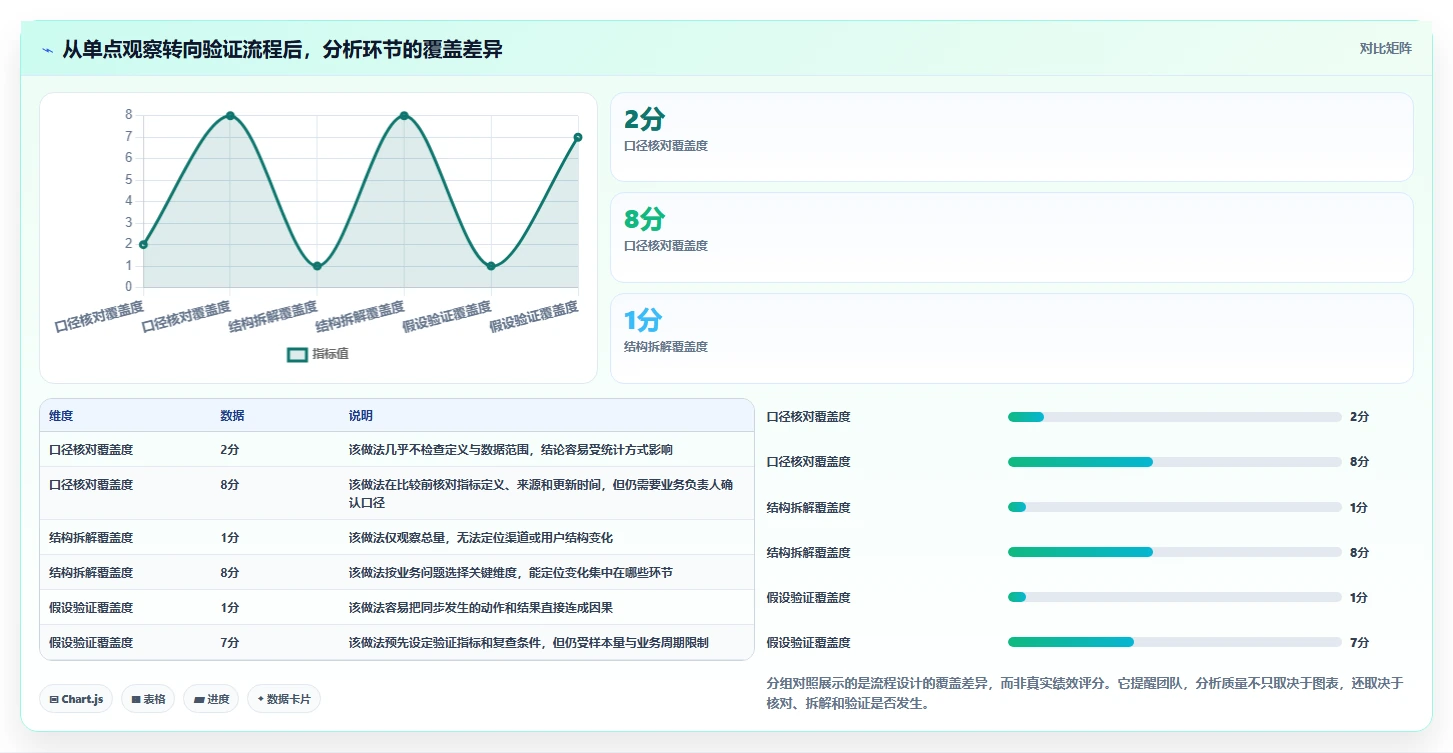Open the stat card showing 2分
This screenshot has height=753, width=1453.
point(1011,137)
